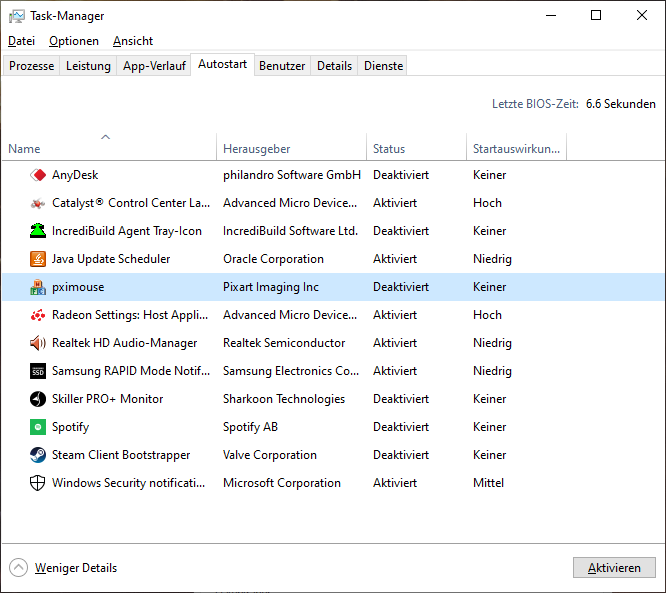Select Windows Security notificati... name

[x=128, y=483]
